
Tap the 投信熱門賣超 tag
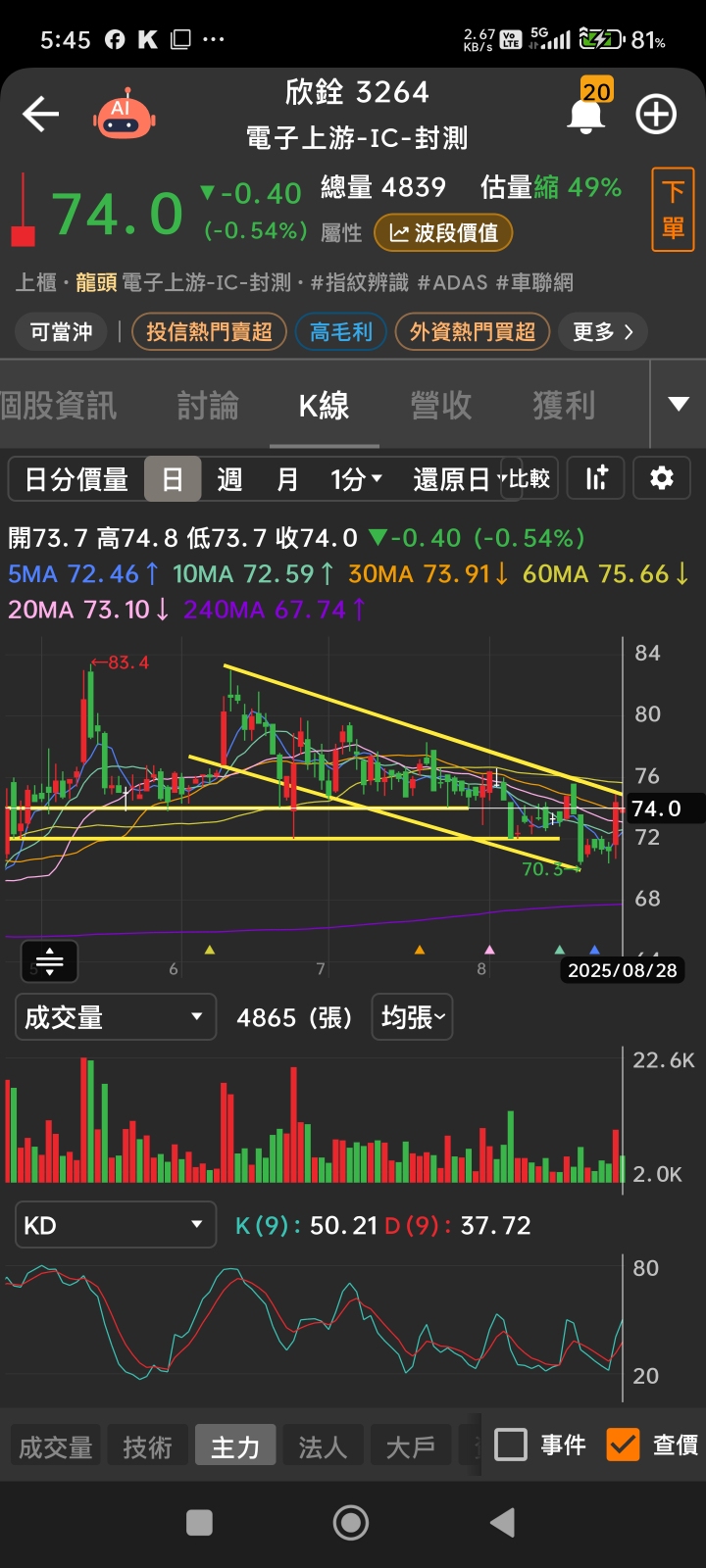209,332
